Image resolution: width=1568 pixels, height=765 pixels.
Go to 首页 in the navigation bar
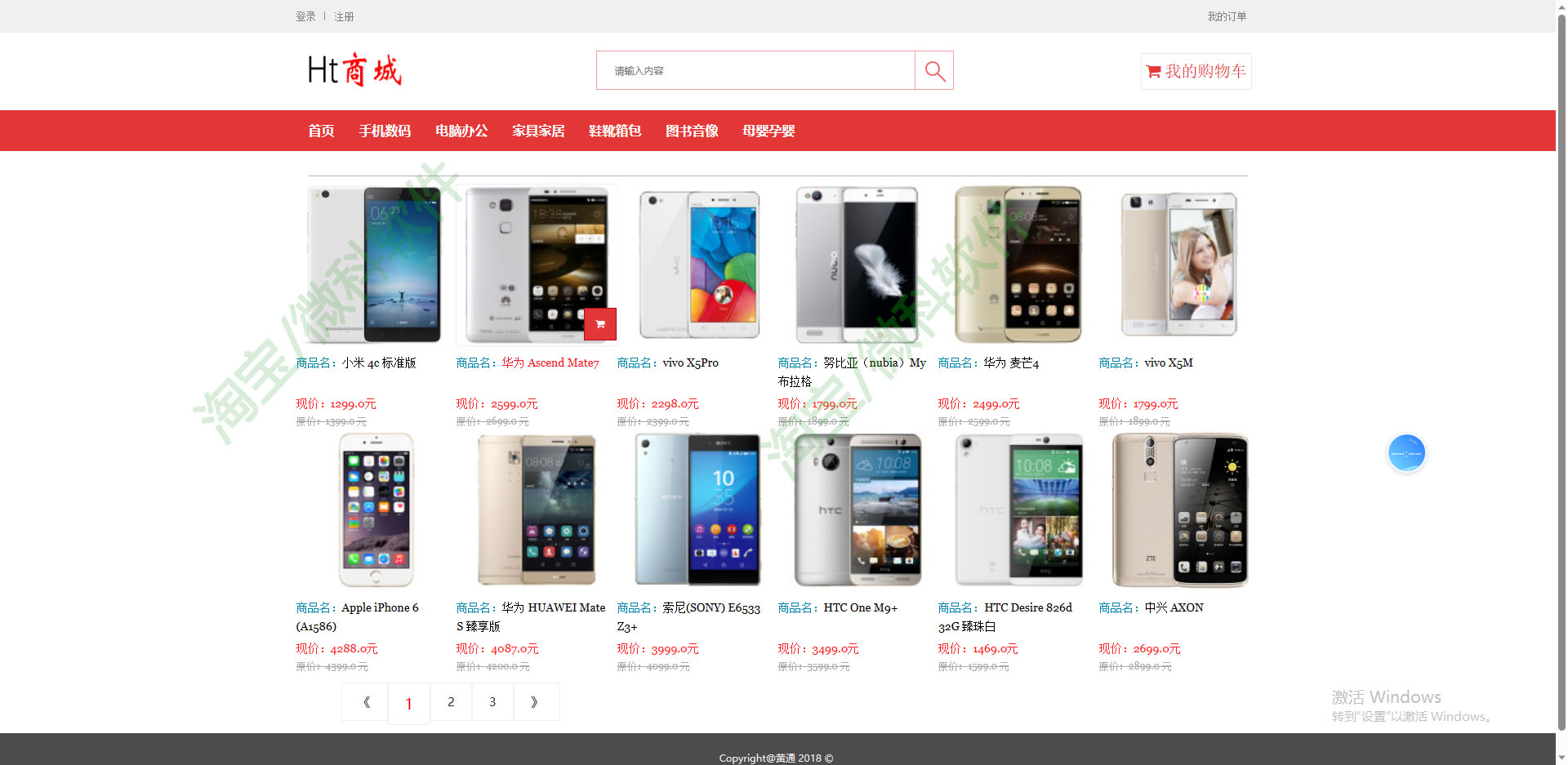click(x=321, y=131)
